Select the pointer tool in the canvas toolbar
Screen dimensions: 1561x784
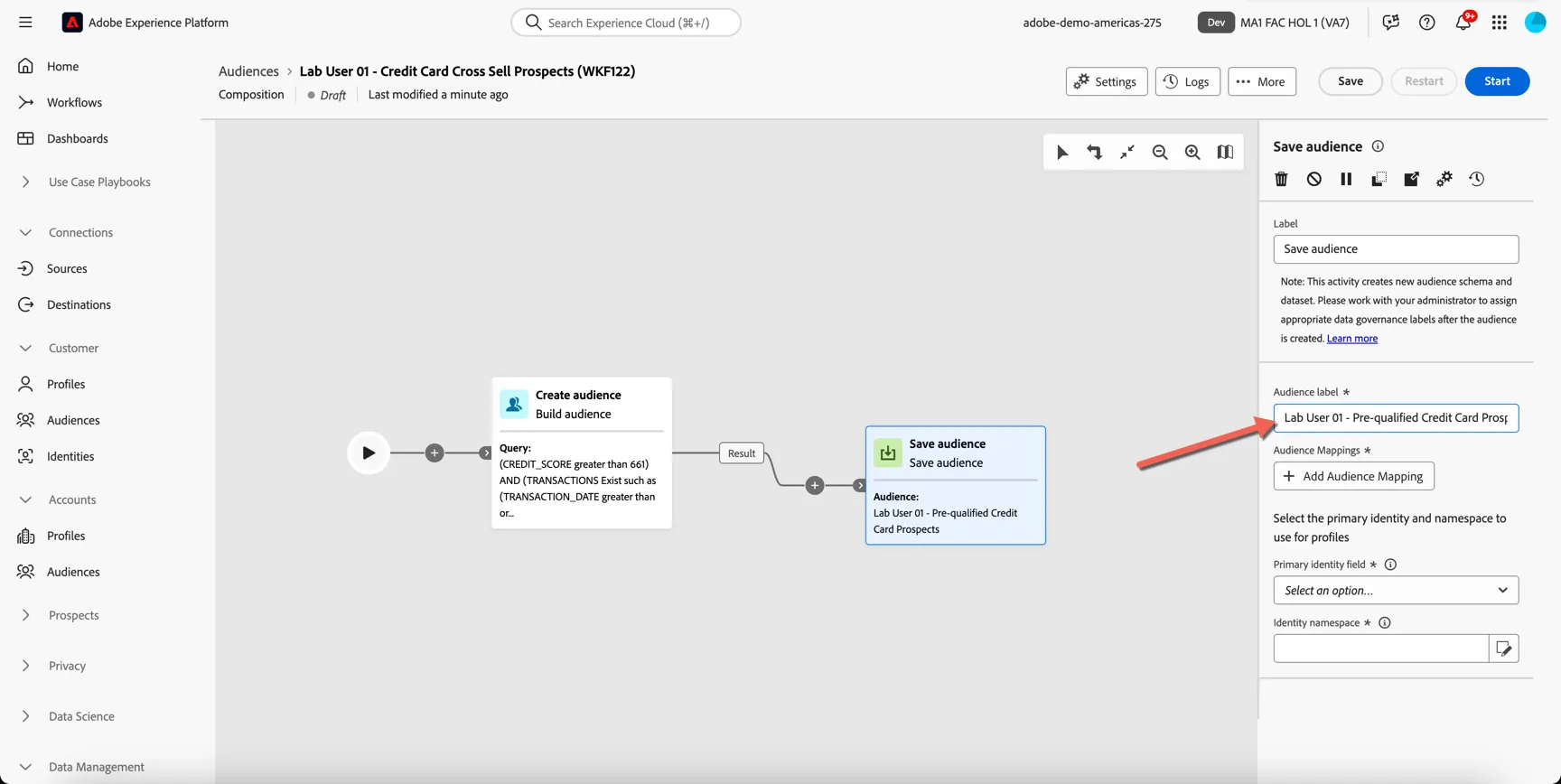point(1062,153)
